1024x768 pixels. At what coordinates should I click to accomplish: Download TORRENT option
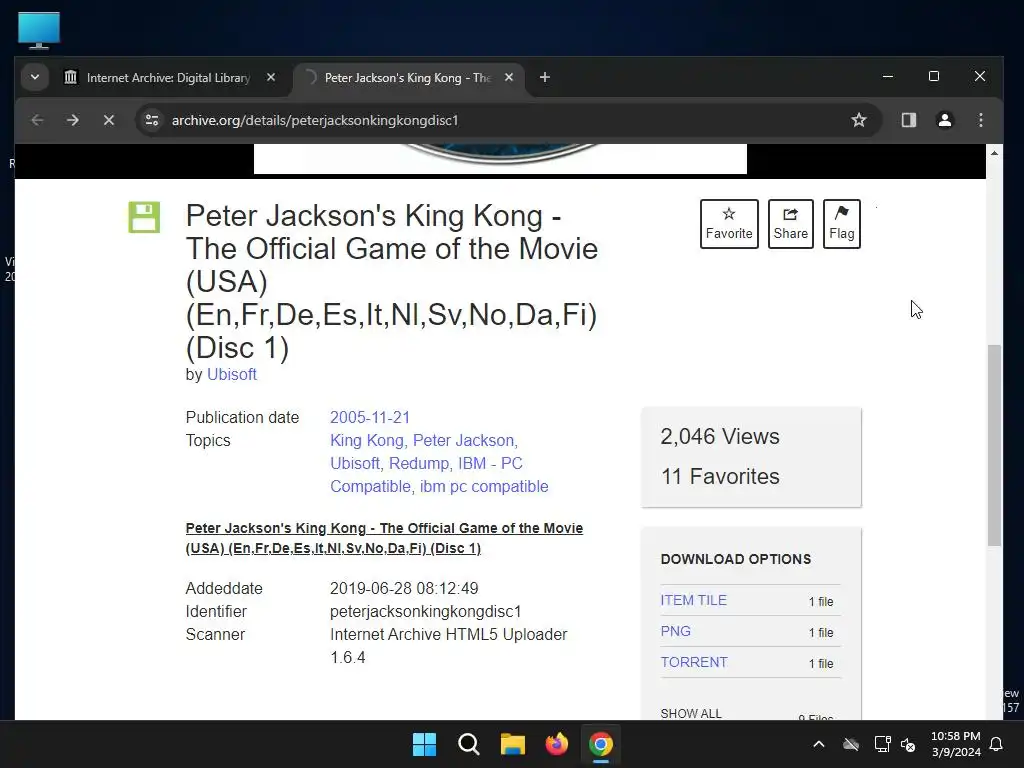click(x=694, y=662)
